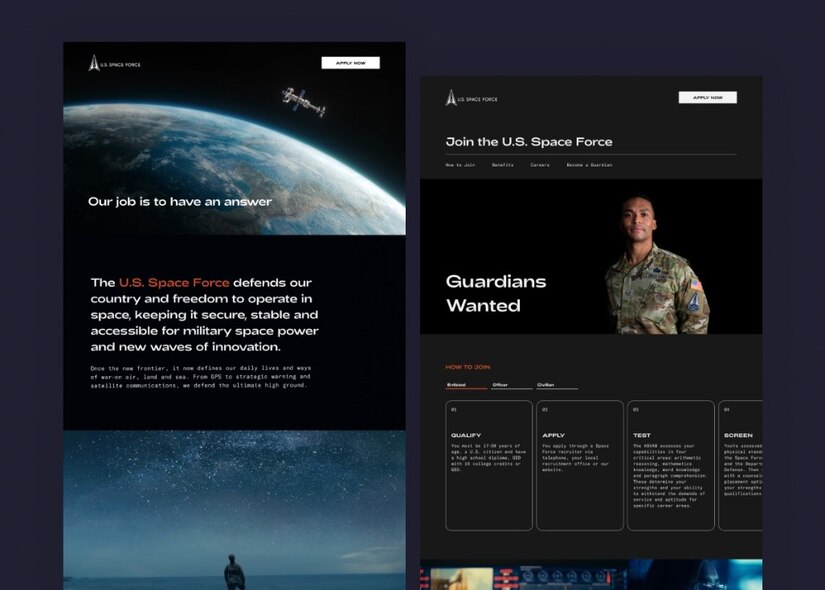
Task: Click the U.S. Space Force logo on left page
Action: [113, 62]
